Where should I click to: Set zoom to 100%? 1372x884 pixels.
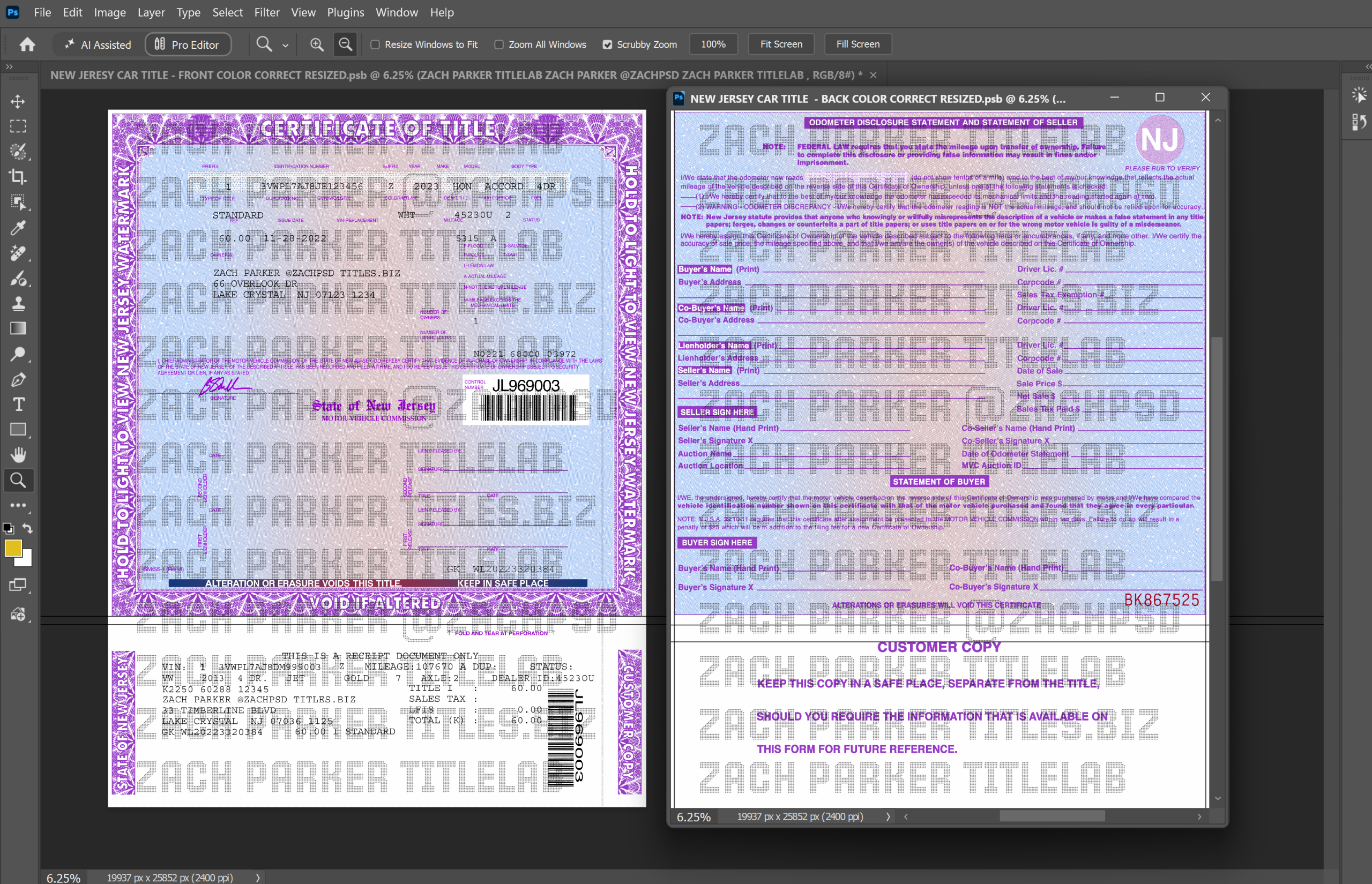pyautogui.click(x=713, y=44)
